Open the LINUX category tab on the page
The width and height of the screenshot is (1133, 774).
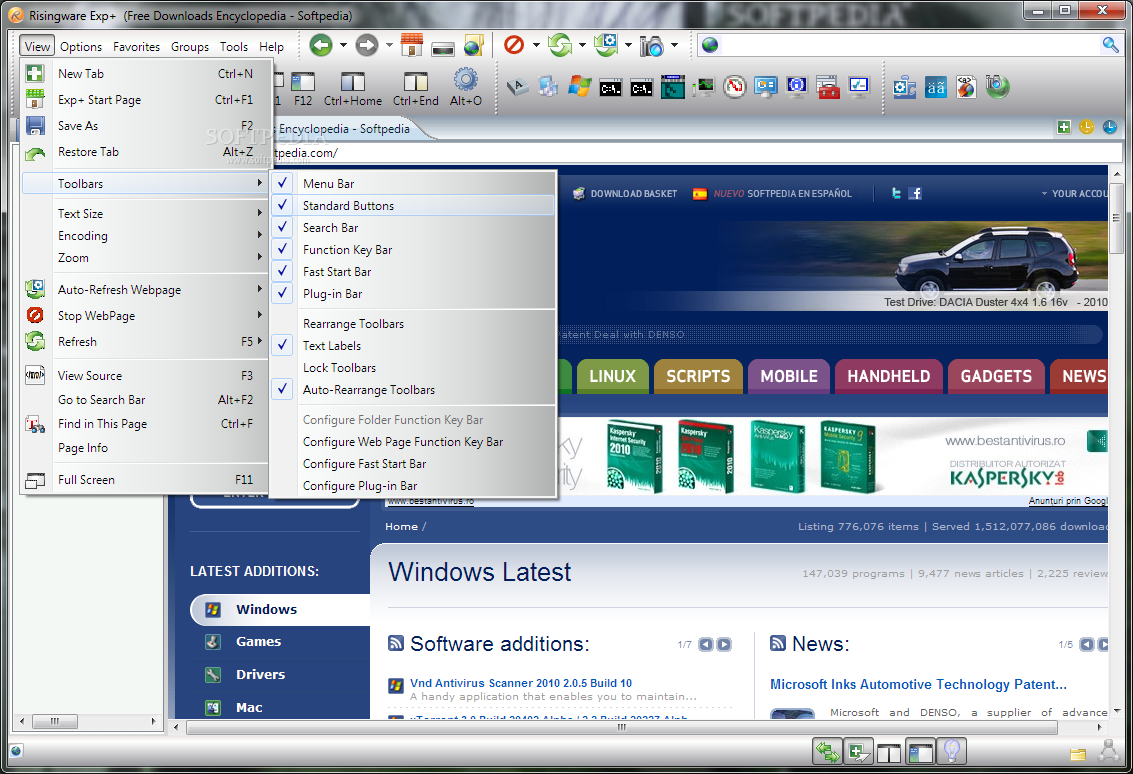pyautogui.click(x=611, y=376)
